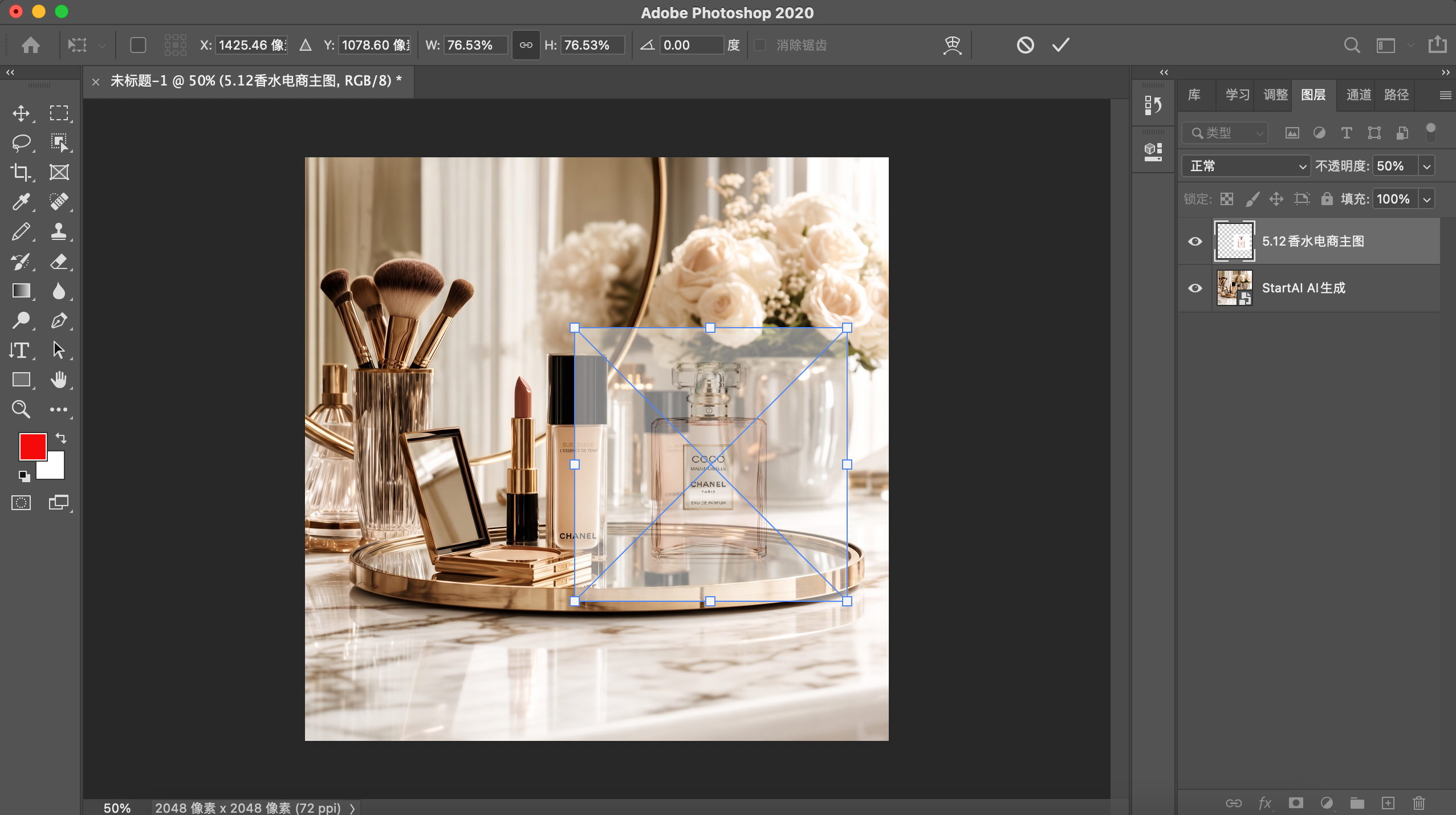
Task: Select the Pen tool
Action: tap(59, 320)
